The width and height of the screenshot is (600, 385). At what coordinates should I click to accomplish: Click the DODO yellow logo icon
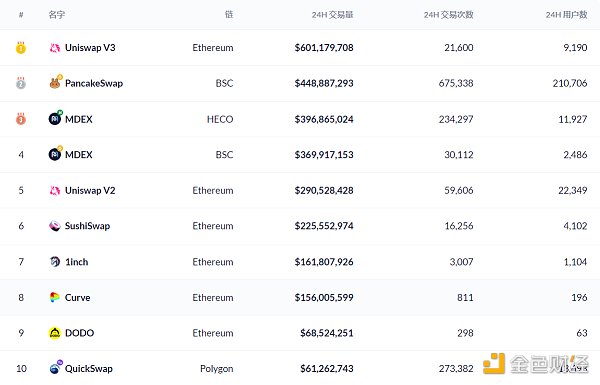click(55, 333)
